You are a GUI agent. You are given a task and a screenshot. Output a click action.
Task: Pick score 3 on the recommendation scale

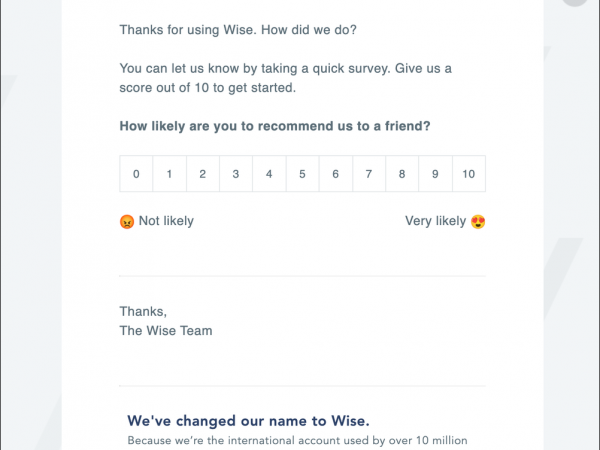click(236, 174)
